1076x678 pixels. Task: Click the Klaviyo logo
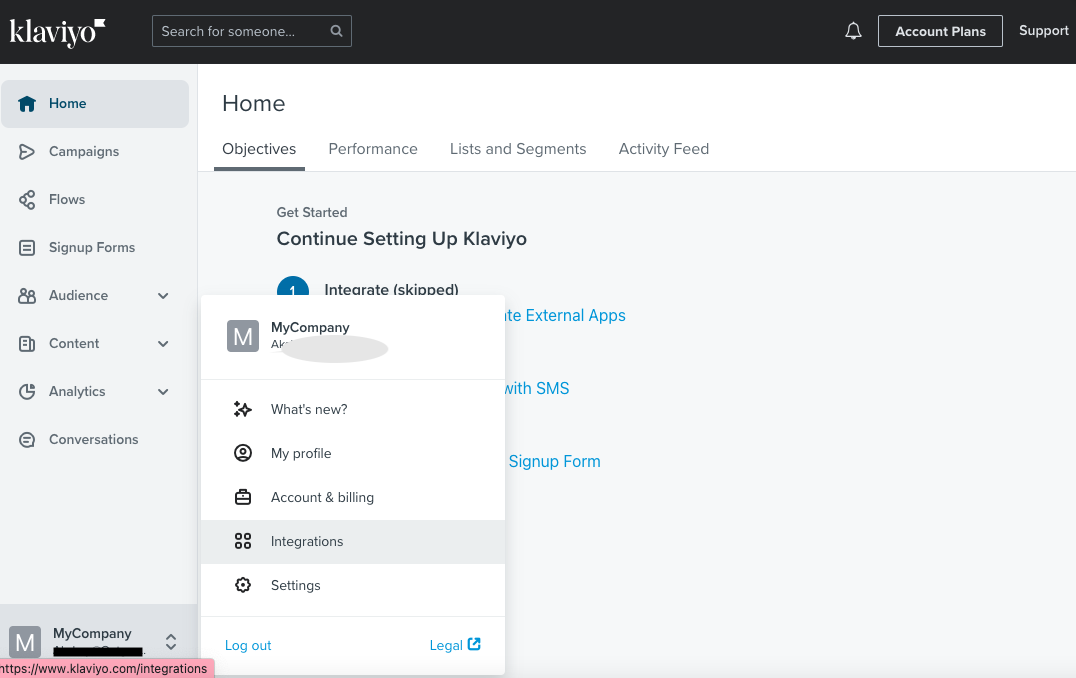click(x=58, y=32)
